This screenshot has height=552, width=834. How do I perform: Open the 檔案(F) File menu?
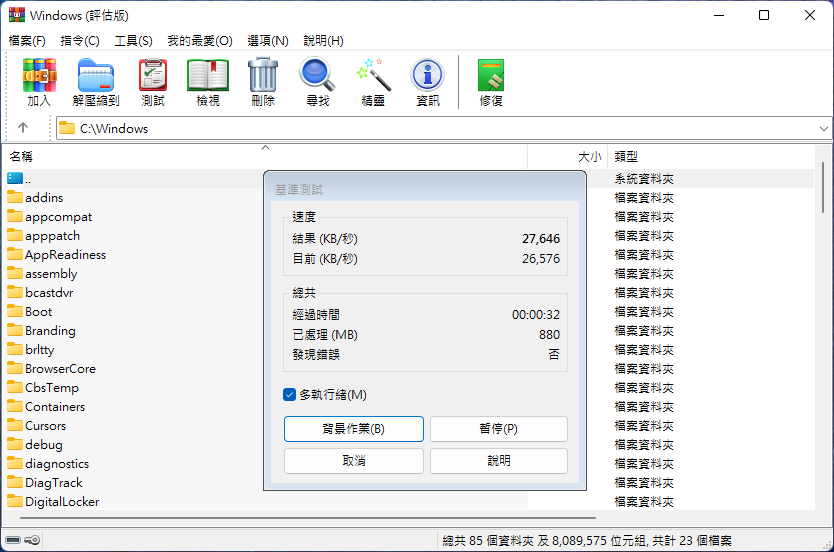click(27, 41)
